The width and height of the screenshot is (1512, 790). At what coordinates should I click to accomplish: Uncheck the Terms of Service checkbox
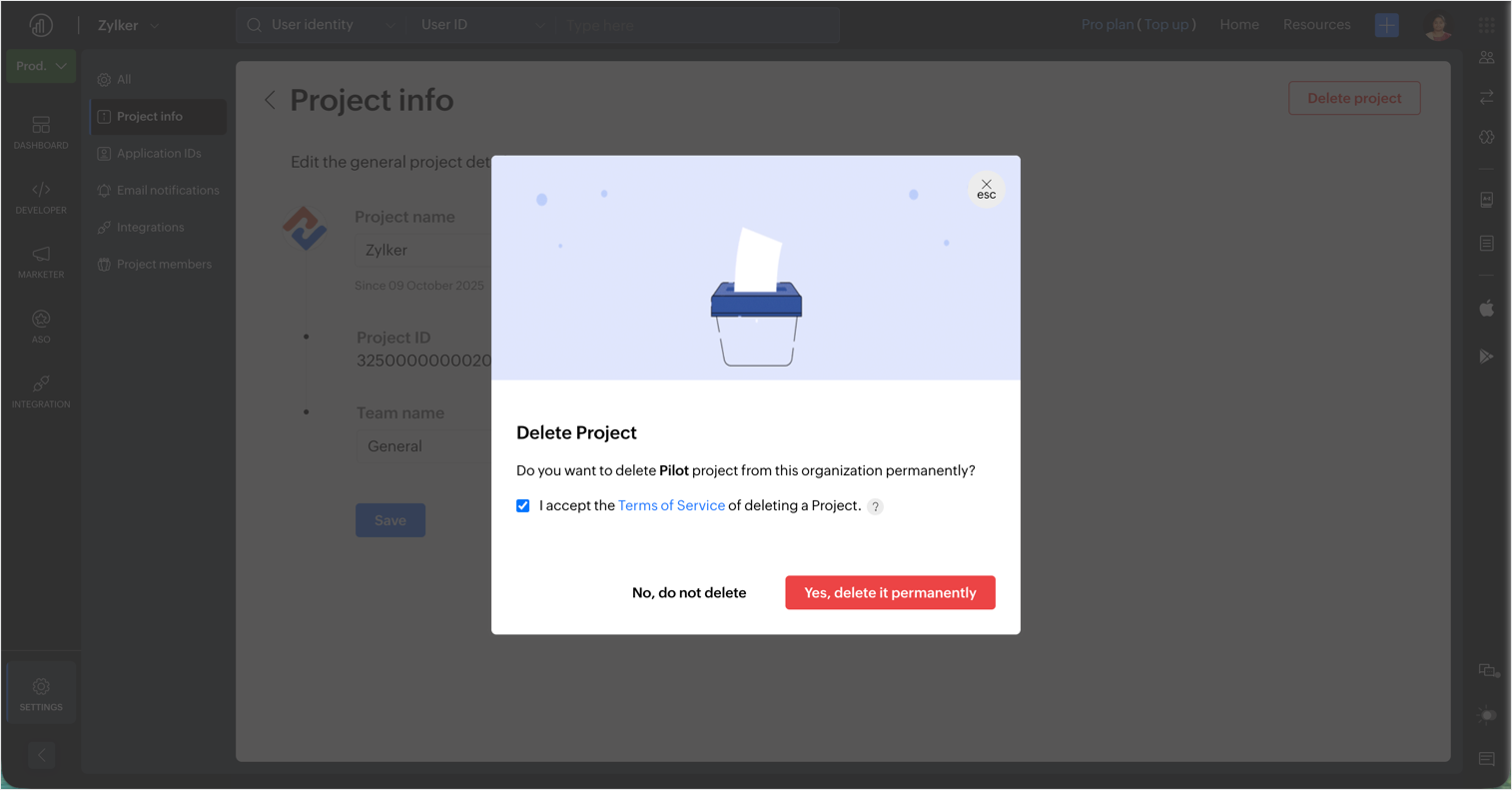523,505
